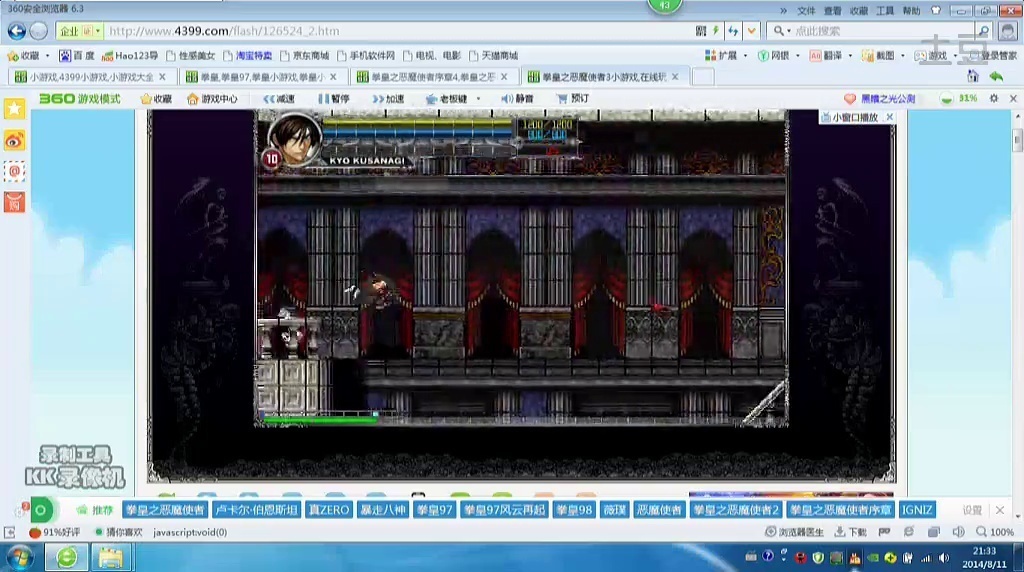Open 游戏中心 in game mode toolbar
The width and height of the screenshot is (1024, 572).
212,99
